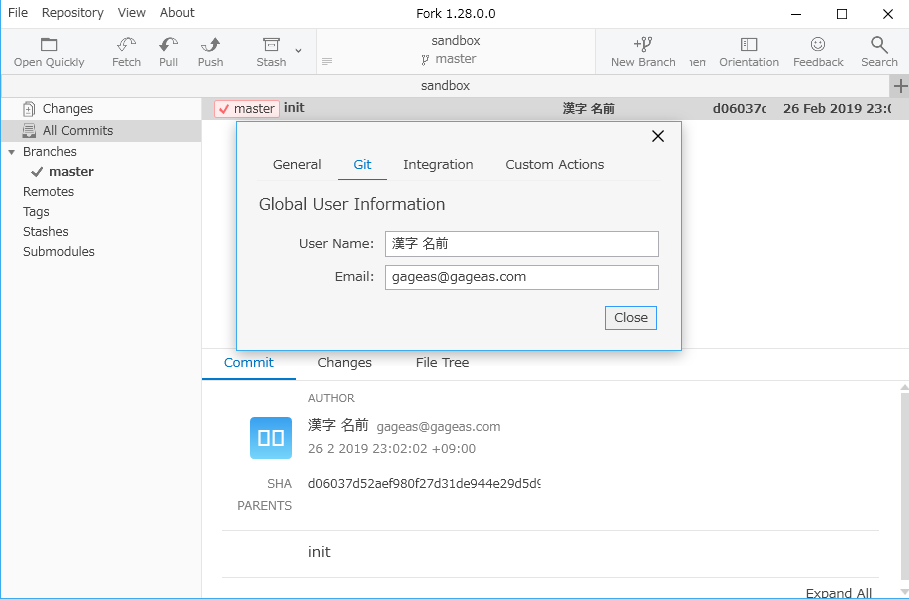This screenshot has height=599, width=909.
Task: Click the blue author avatar
Action: [271, 438]
